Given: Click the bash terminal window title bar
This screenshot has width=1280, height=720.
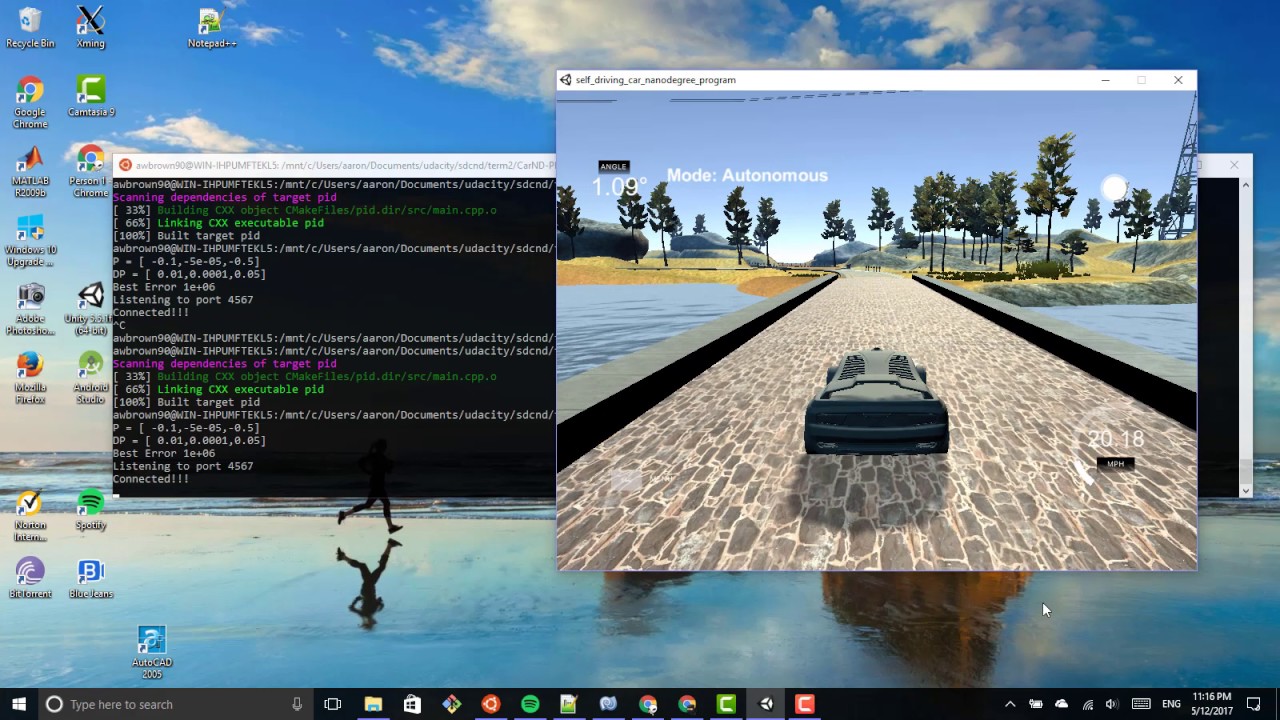Looking at the screenshot, I should point(335,165).
